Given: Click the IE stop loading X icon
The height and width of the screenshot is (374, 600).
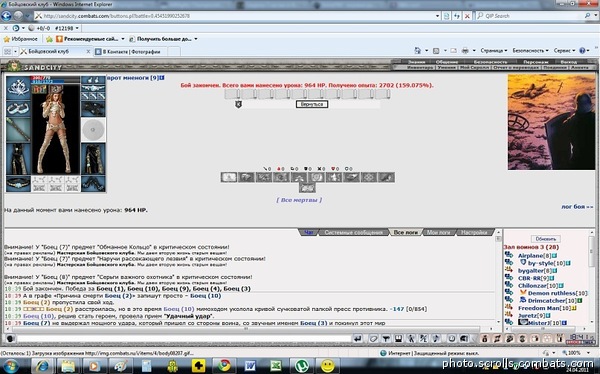Looking at the screenshot, I should point(467,16).
